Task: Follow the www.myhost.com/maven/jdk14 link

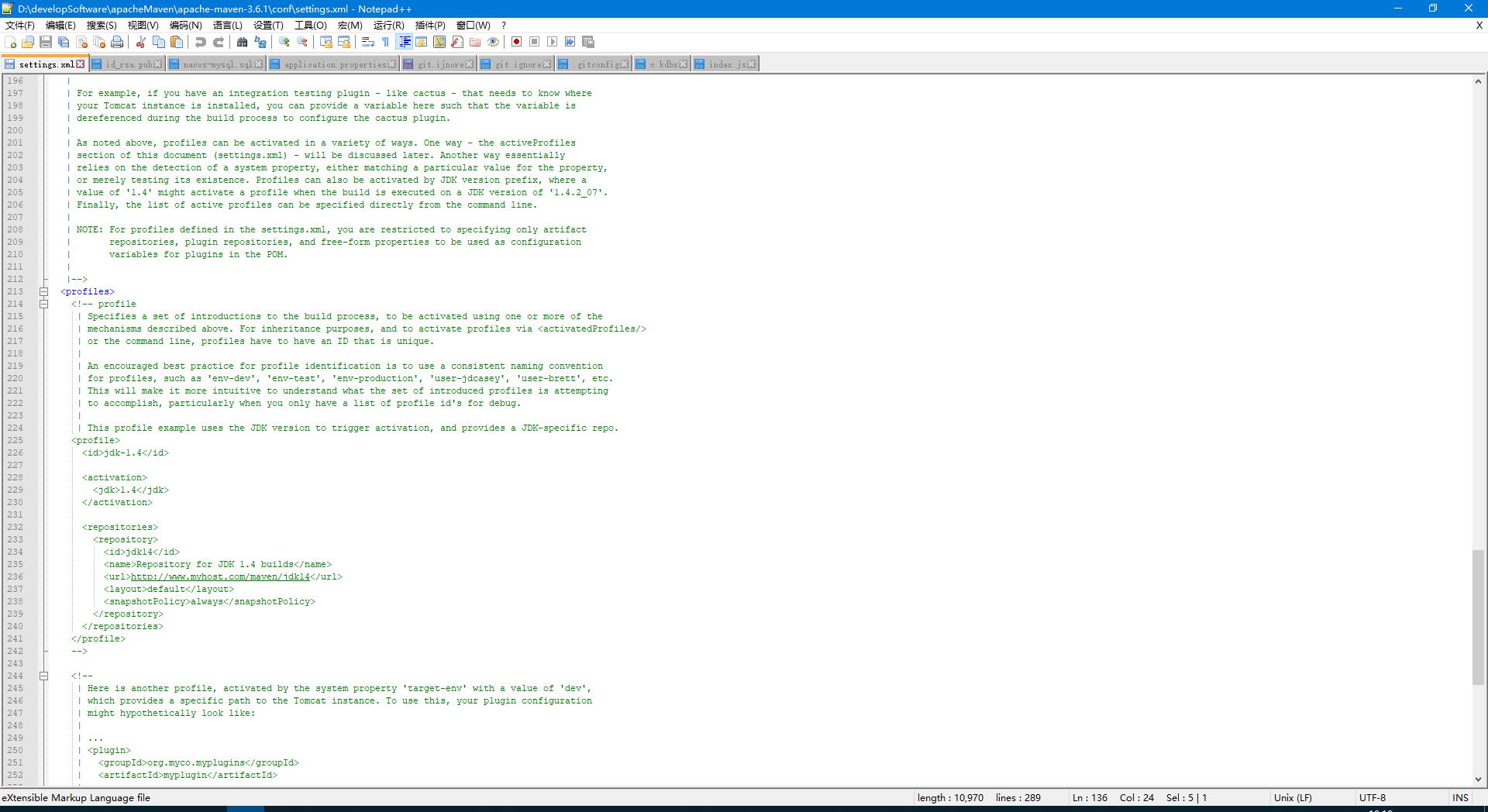Action: tap(220, 576)
